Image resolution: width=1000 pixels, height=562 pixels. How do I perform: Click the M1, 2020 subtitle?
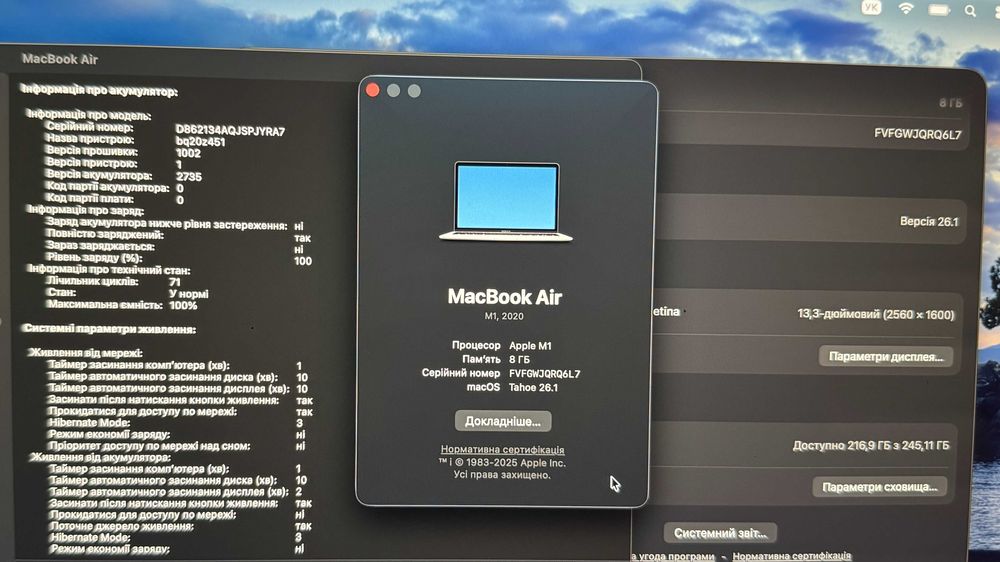(504, 316)
